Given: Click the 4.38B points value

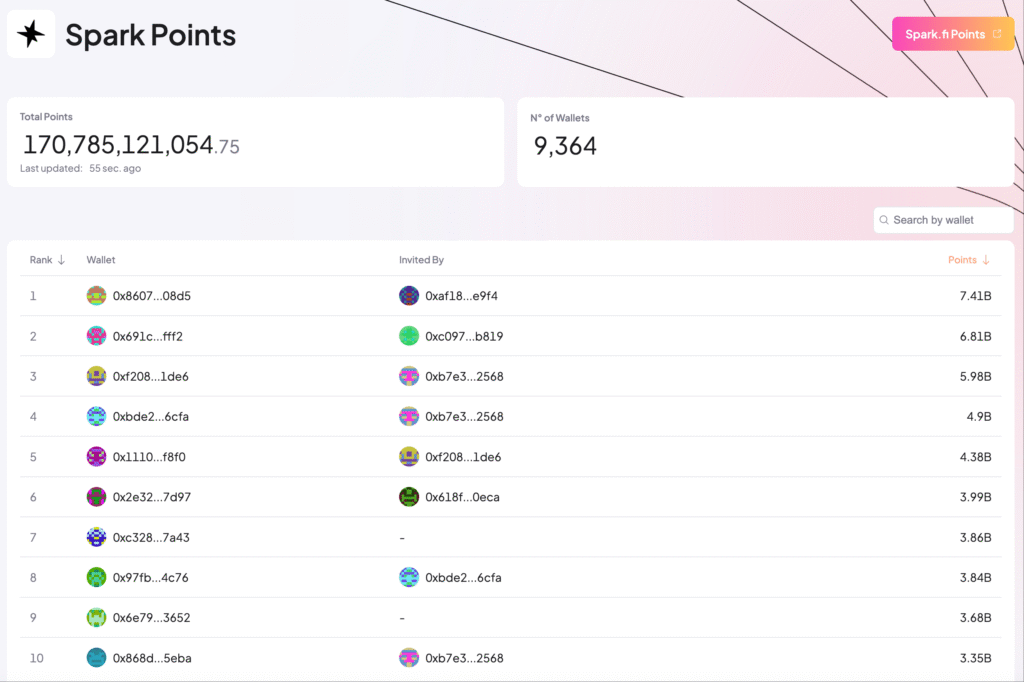Looking at the screenshot, I should click(x=975, y=457).
